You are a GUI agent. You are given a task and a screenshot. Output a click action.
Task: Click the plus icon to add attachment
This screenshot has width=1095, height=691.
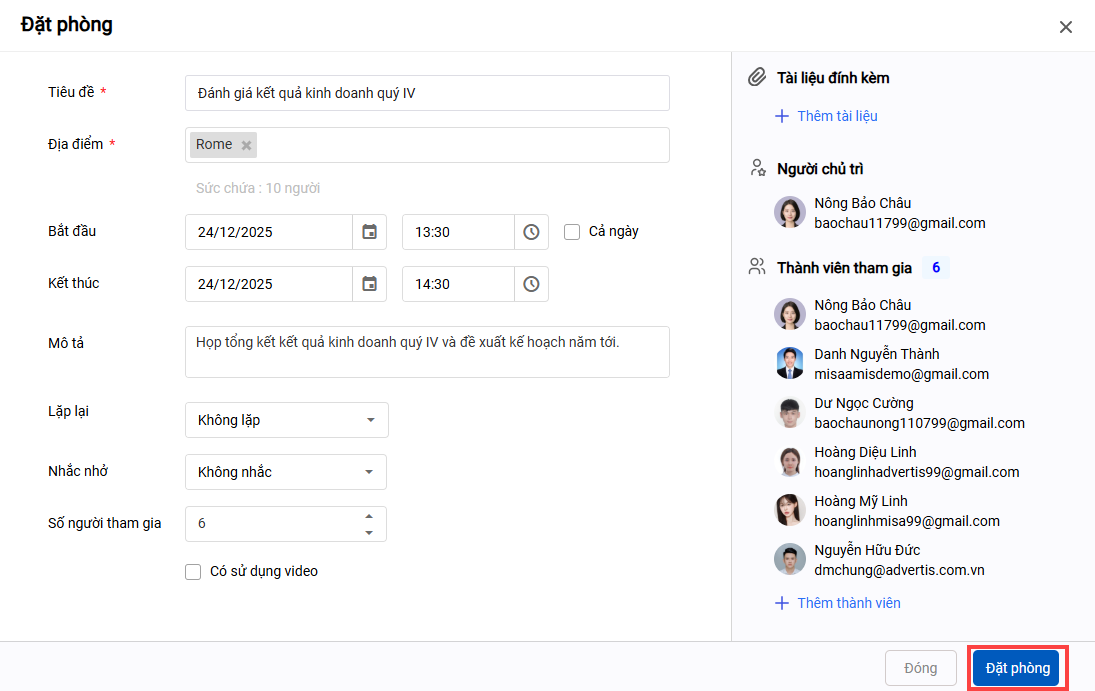point(782,116)
